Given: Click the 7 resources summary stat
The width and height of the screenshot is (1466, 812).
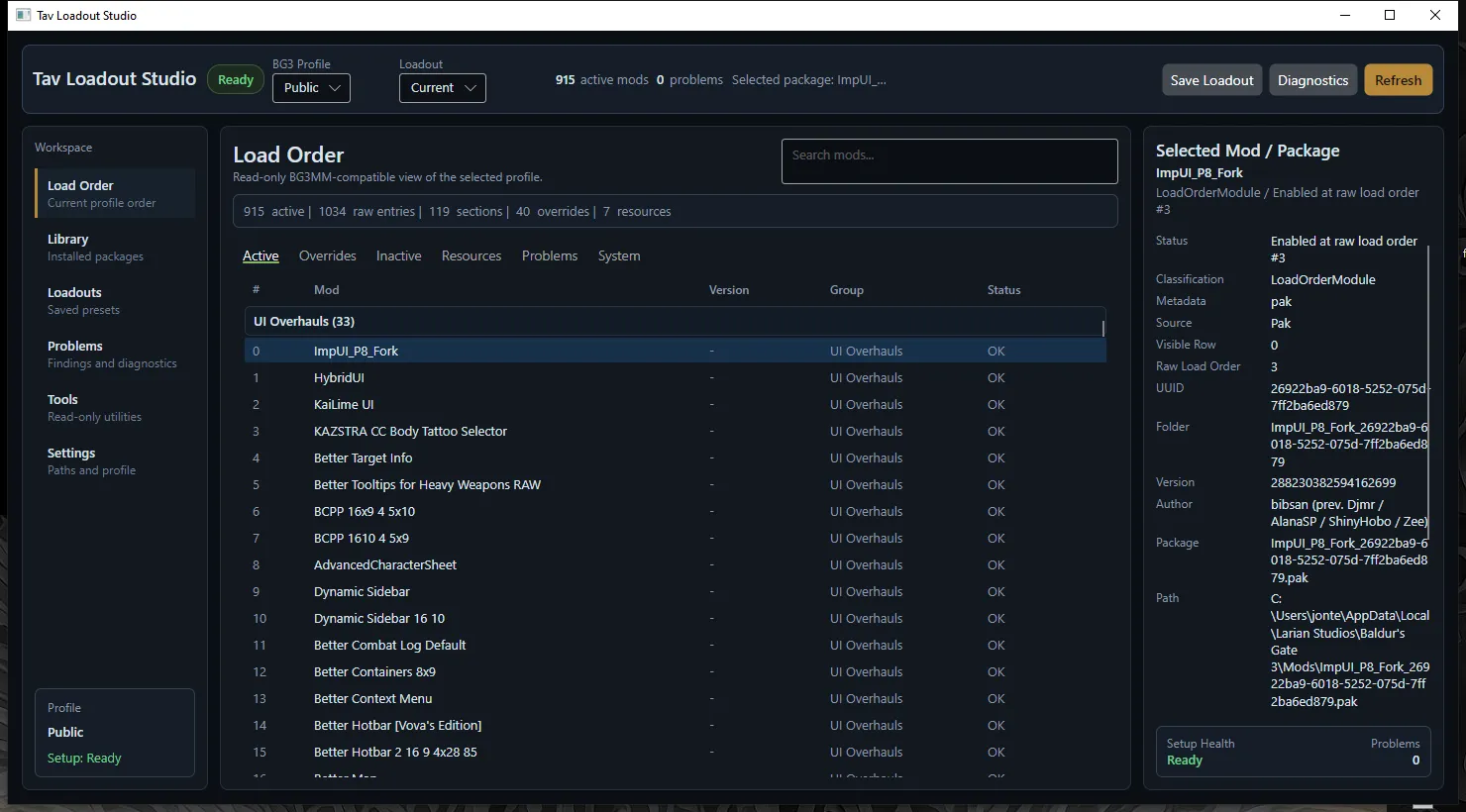Looking at the screenshot, I should click(637, 212).
